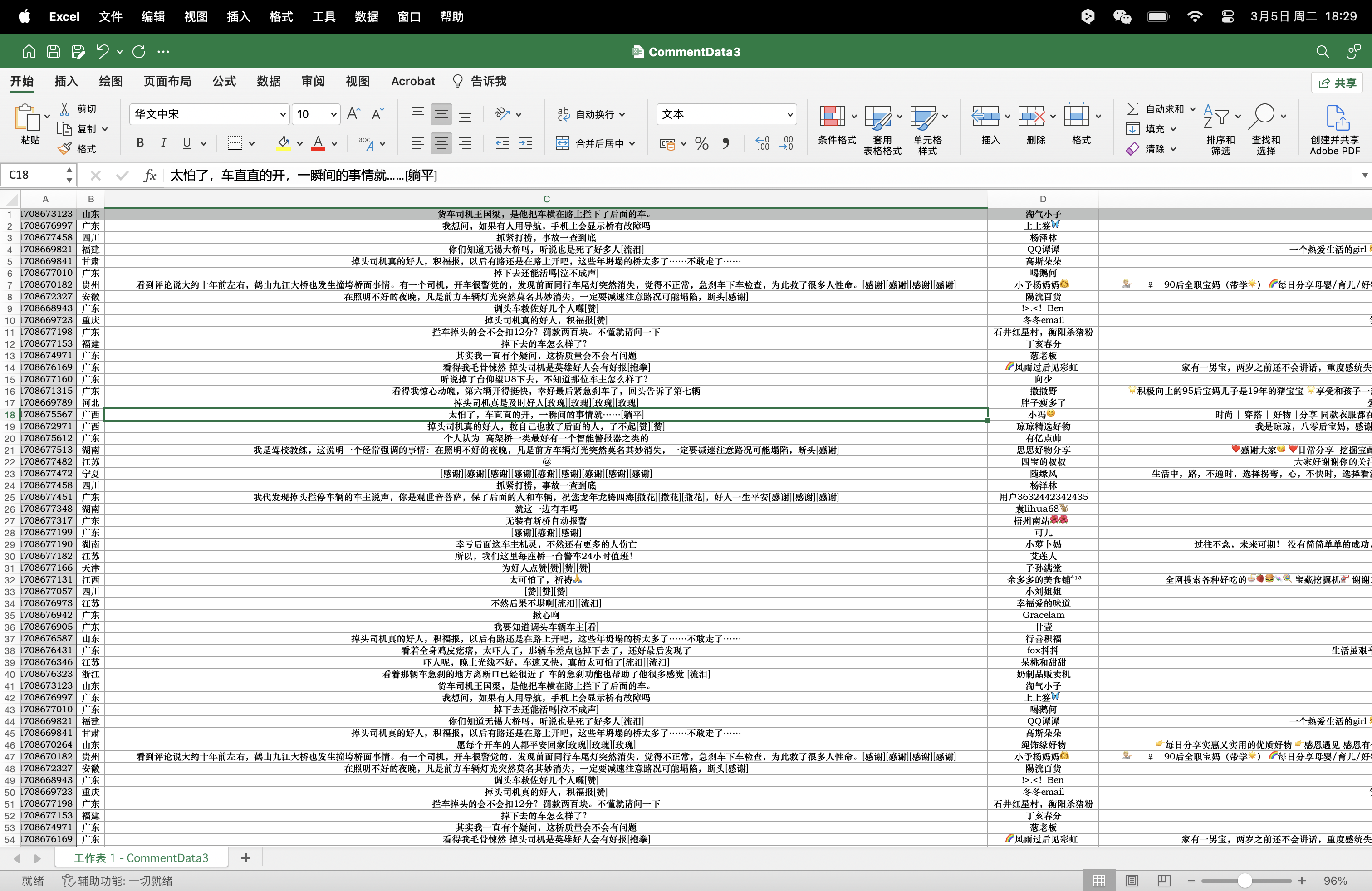Toggle Bold formatting

(x=140, y=143)
